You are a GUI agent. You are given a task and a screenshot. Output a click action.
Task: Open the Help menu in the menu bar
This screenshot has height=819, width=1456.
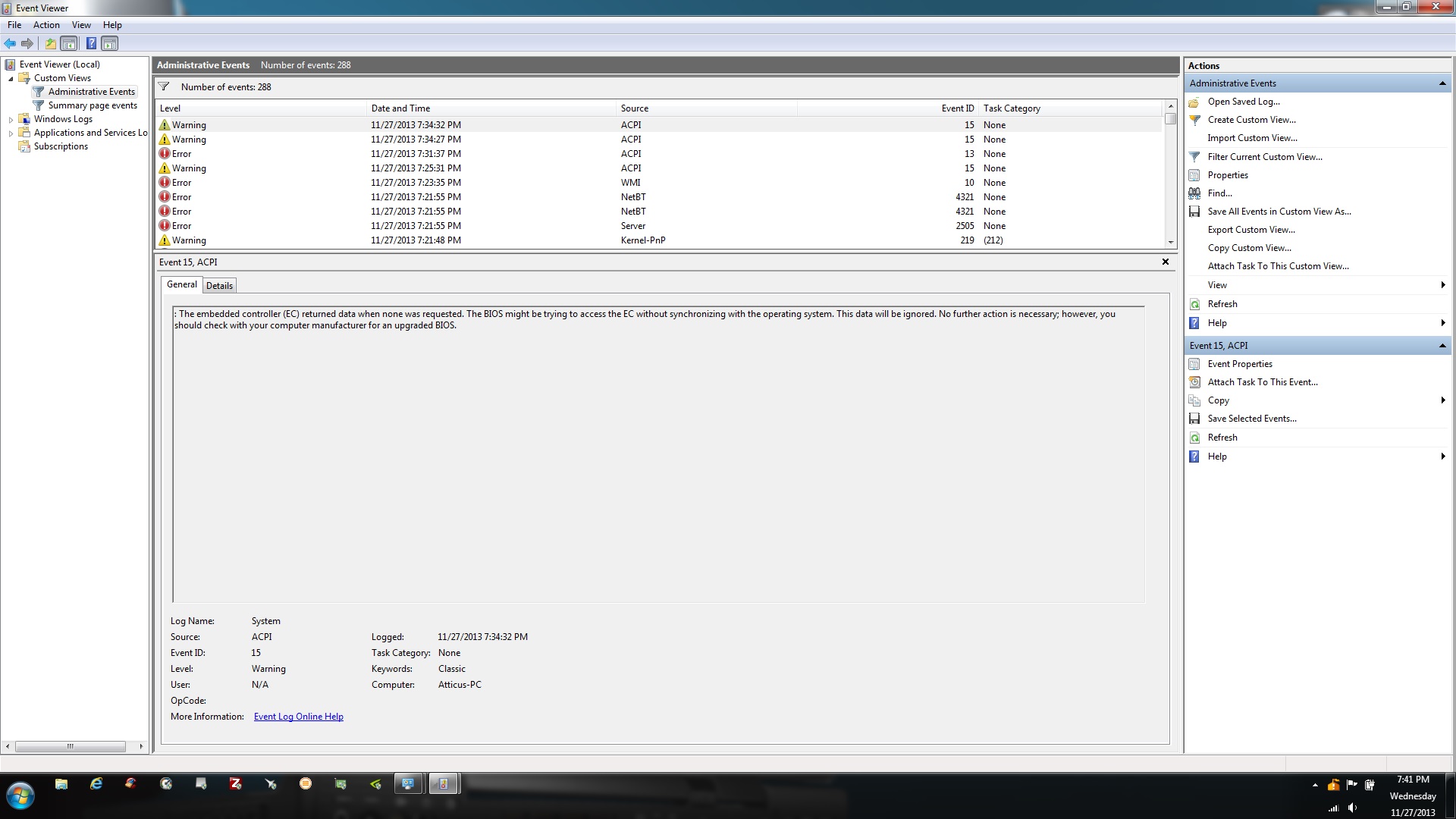click(x=112, y=25)
